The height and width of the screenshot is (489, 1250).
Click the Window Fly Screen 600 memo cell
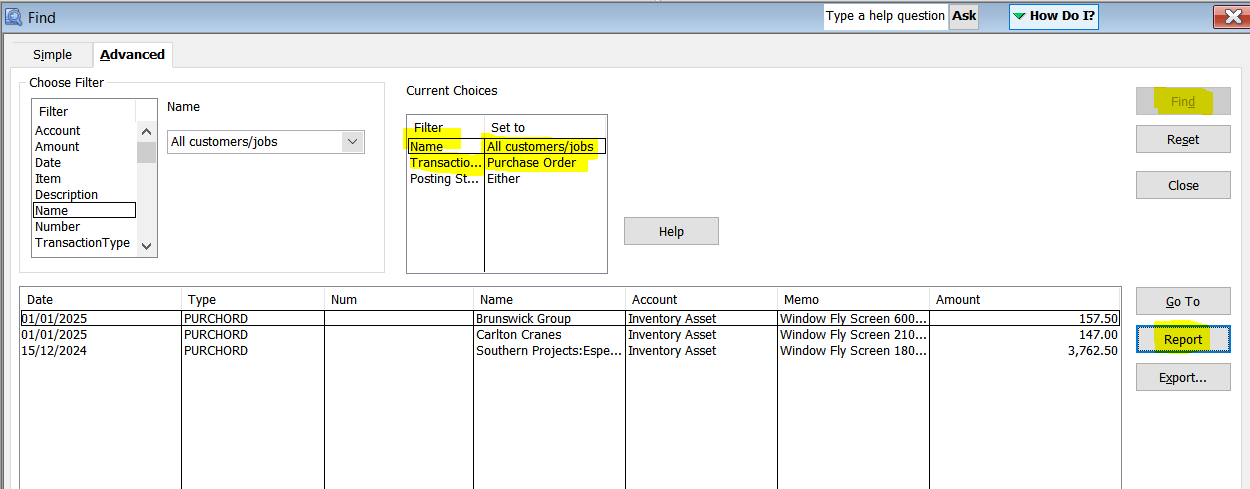point(853,319)
